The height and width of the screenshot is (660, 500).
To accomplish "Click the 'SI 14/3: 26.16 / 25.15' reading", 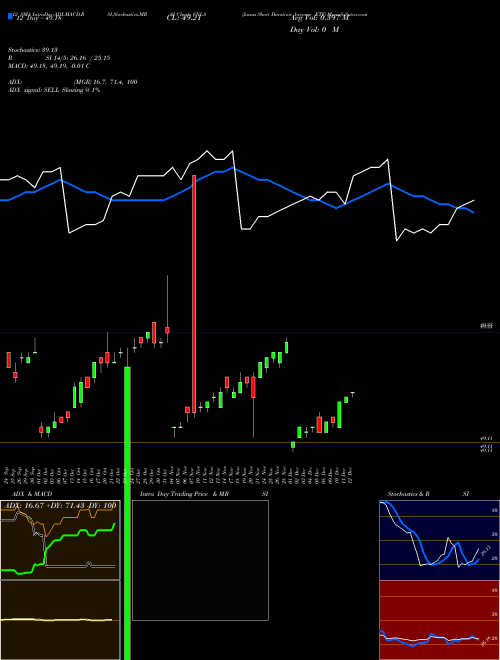I will click(x=78, y=58).
